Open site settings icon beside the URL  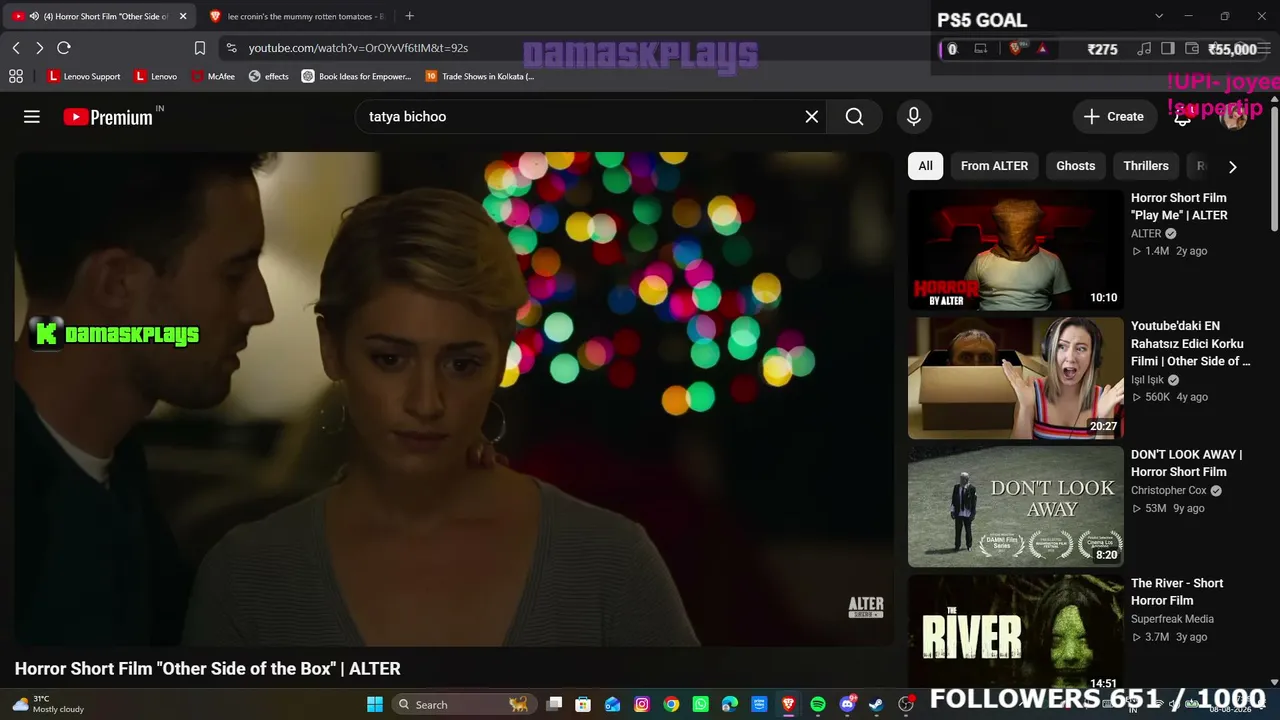click(x=231, y=48)
